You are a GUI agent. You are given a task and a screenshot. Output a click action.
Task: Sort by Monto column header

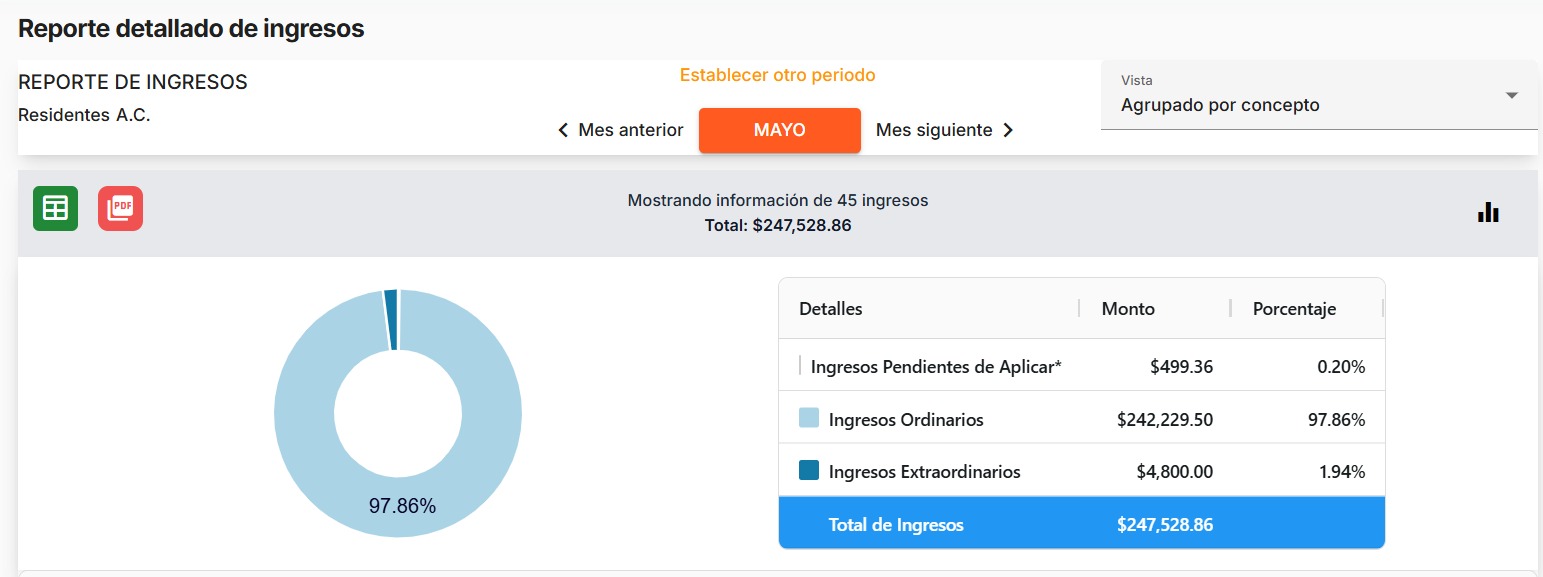pos(1128,309)
